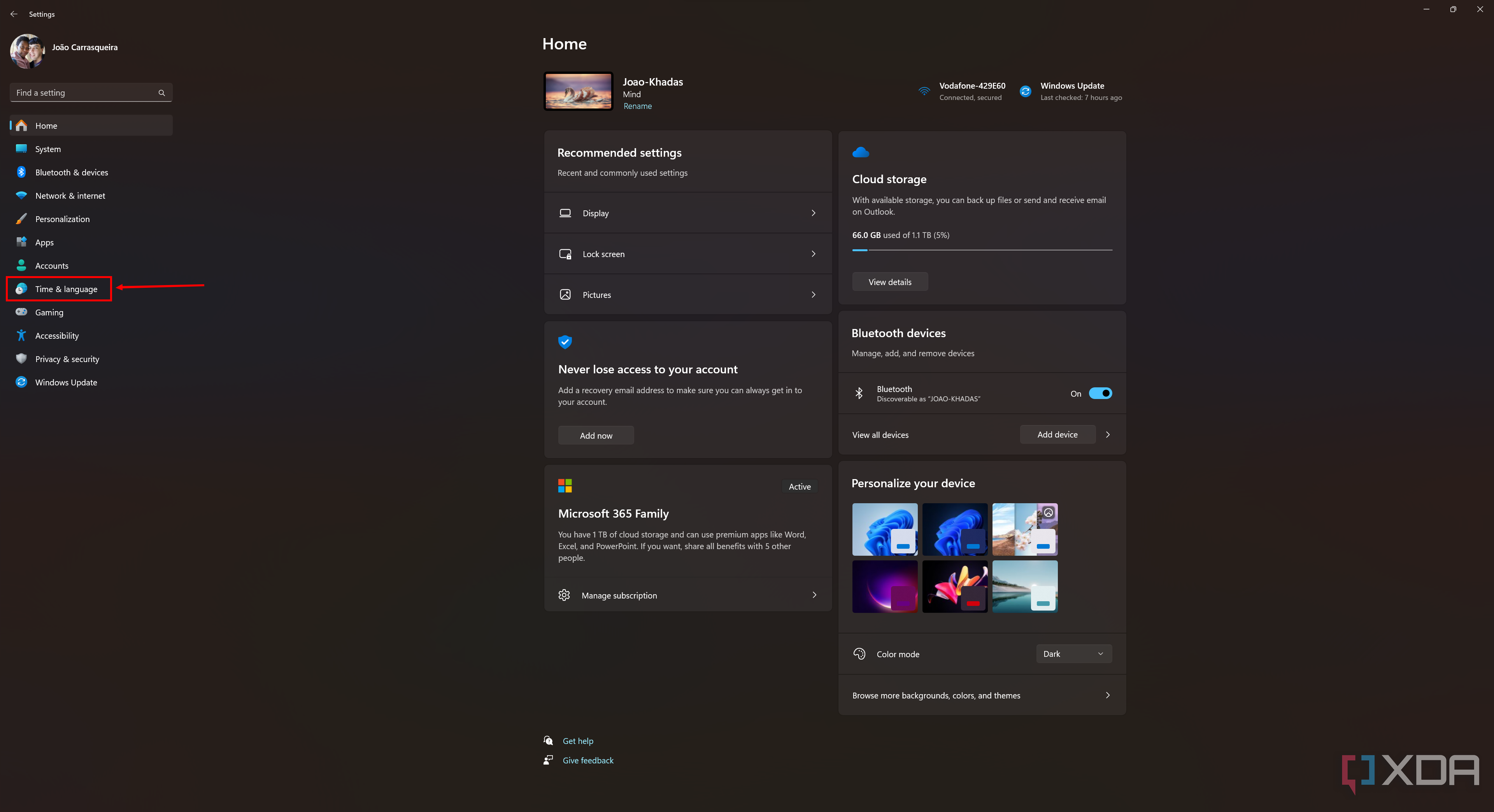This screenshot has height=812, width=1494.
Task: Click the Bluetooth symbol in Bluetooth devices row
Action: (x=859, y=393)
